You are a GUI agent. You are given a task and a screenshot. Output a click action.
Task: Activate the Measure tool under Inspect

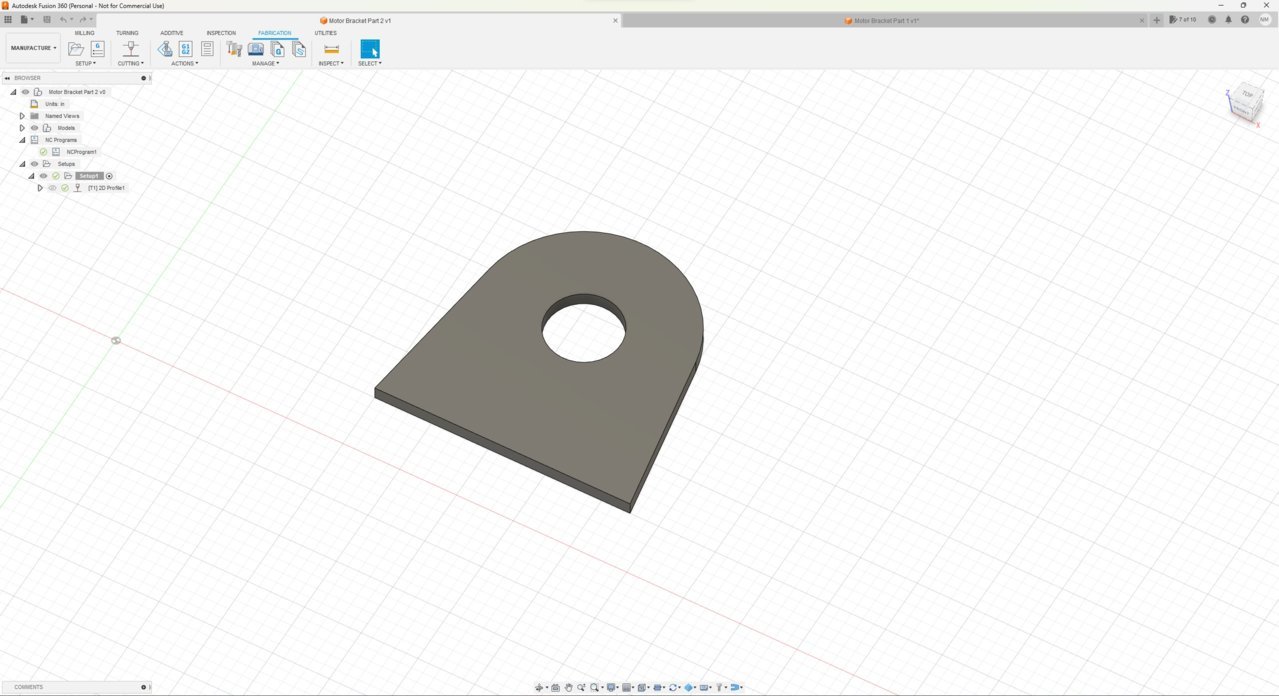point(332,49)
